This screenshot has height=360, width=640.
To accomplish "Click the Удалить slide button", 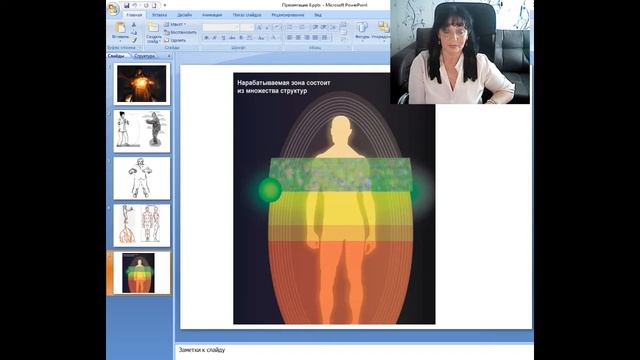I will [x=175, y=40].
